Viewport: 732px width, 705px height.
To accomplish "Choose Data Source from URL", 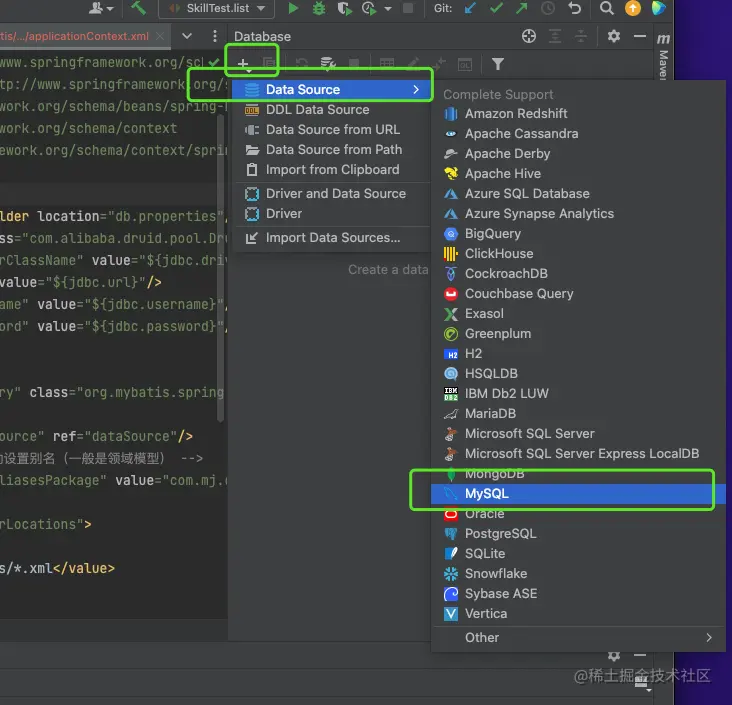I will 331,130.
